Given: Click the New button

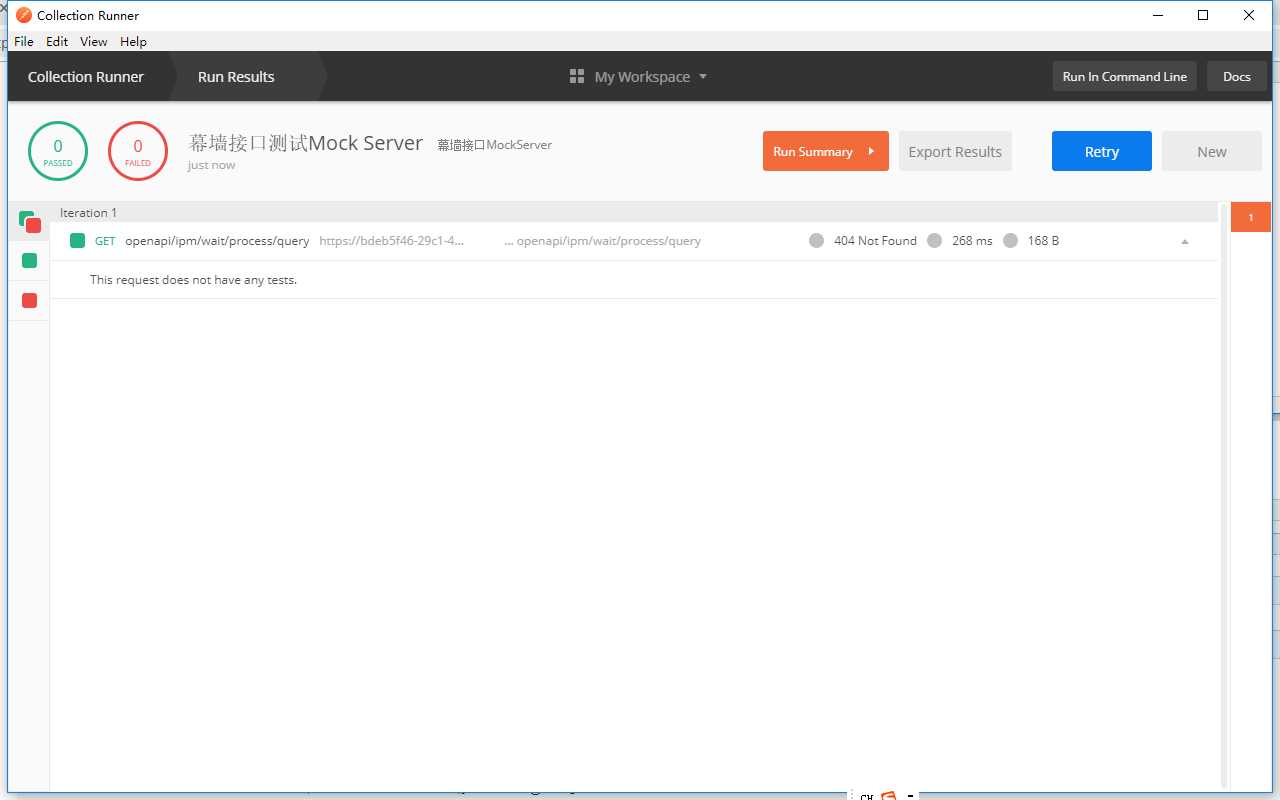Looking at the screenshot, I should [x=1211, y=151].
